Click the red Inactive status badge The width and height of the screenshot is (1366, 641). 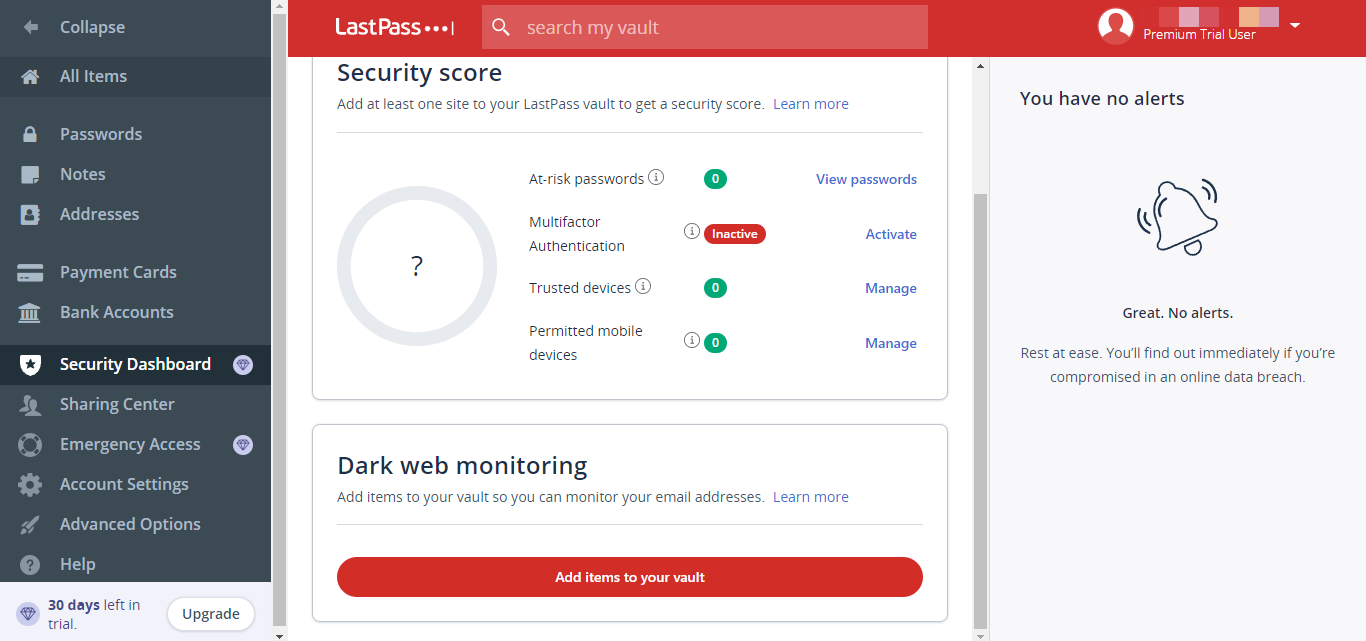(735, 234)
